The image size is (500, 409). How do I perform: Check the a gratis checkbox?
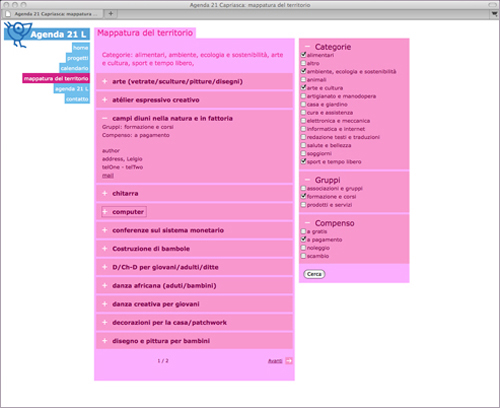click(x=303, y=231)
